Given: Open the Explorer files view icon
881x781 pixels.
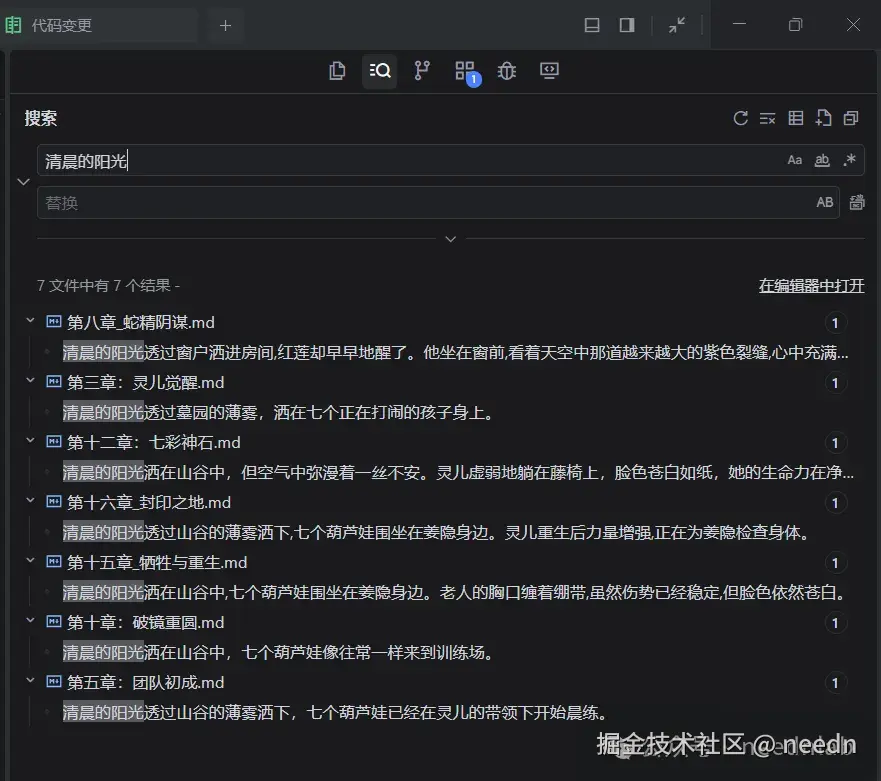Looking at the screenshot, I should 337,71.
